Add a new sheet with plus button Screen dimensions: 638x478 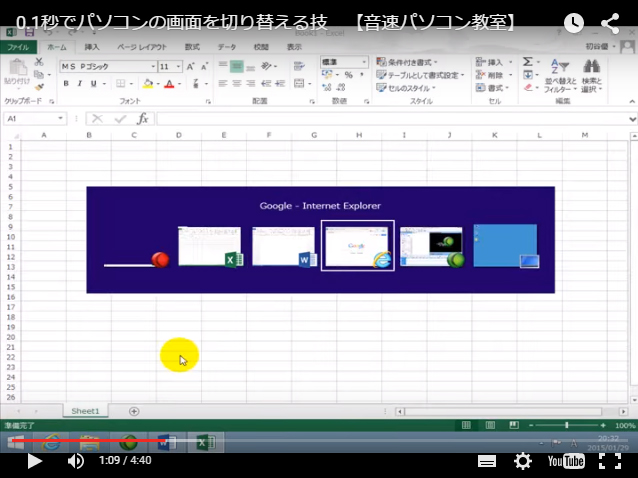pos(134,412)
